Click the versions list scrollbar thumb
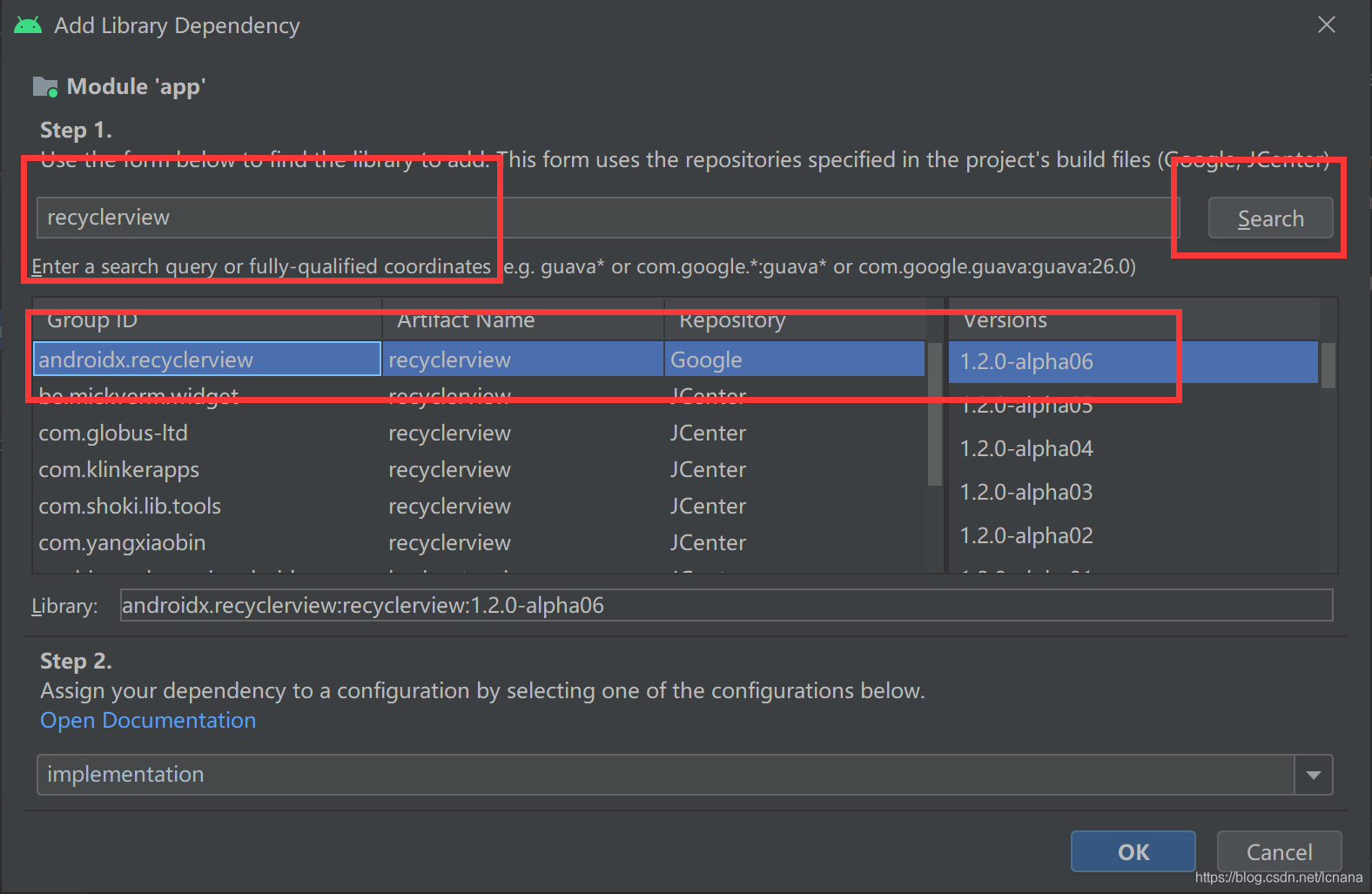This screenshot has width=1372, height=894. [x=1328, y=365]
